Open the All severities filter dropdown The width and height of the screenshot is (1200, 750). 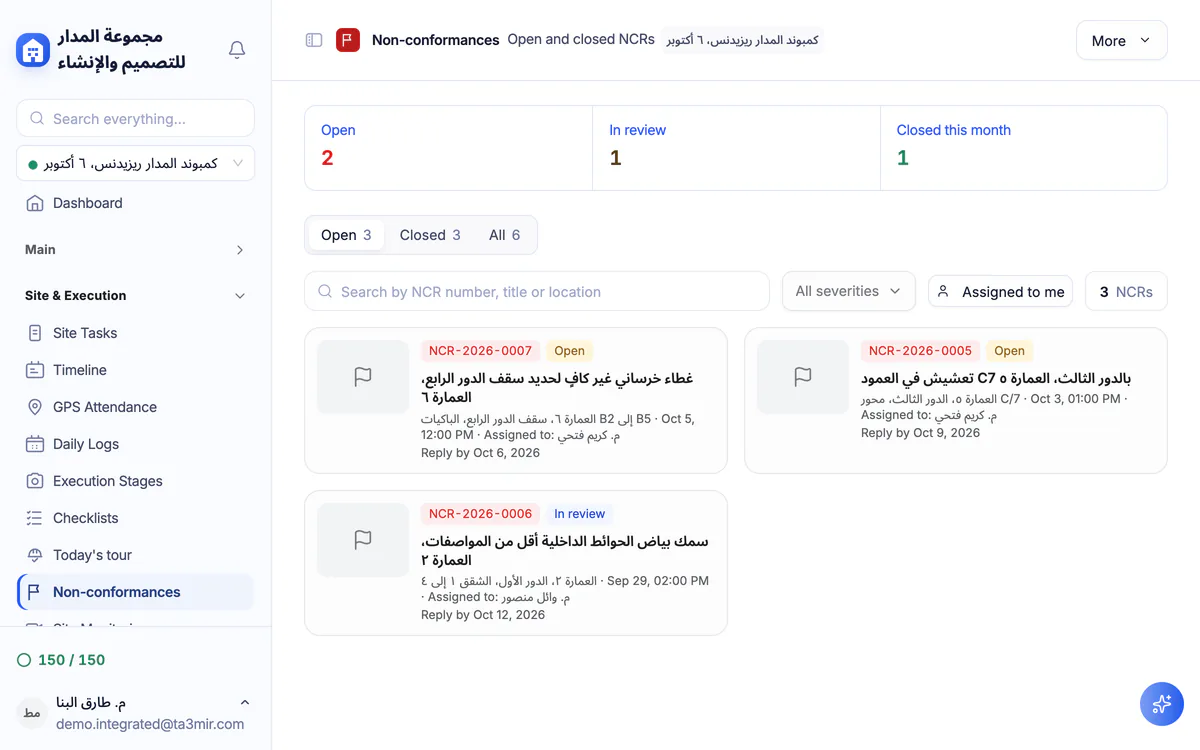[x=848, y=291]
